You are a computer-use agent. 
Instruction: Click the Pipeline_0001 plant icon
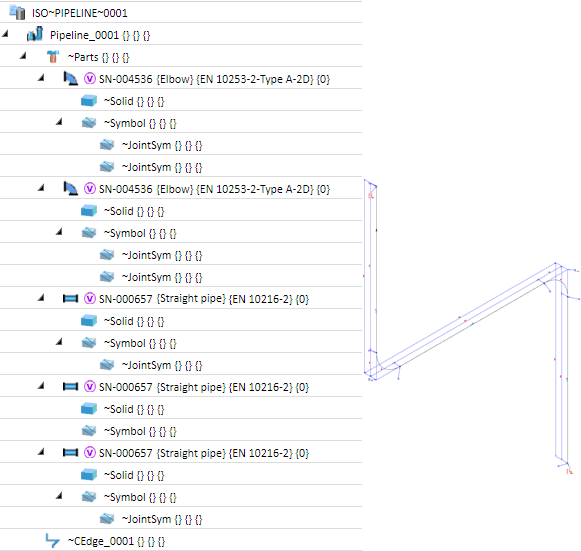[35, 34]
